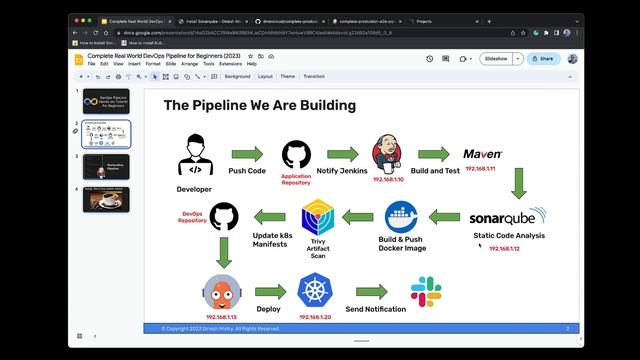The height and width of the screenshot is (360, 640).
Task: Select the text box tool
Action: 166,76
